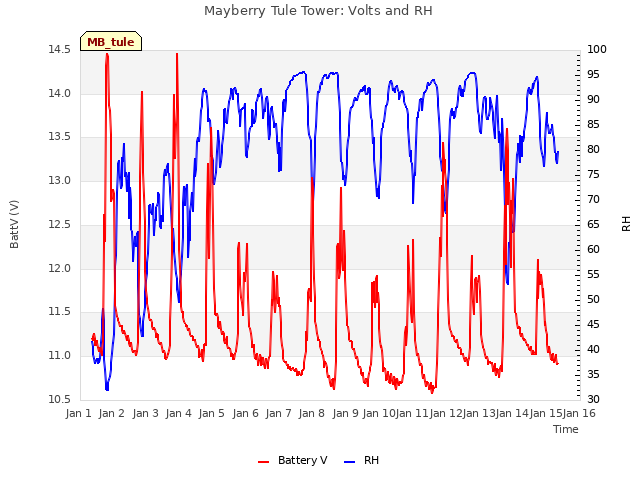The height and width of the screenshot is (480, 640).
Task: Click the Jan 1 date tick
Action: pyautogui.click(x=78, y=413)
